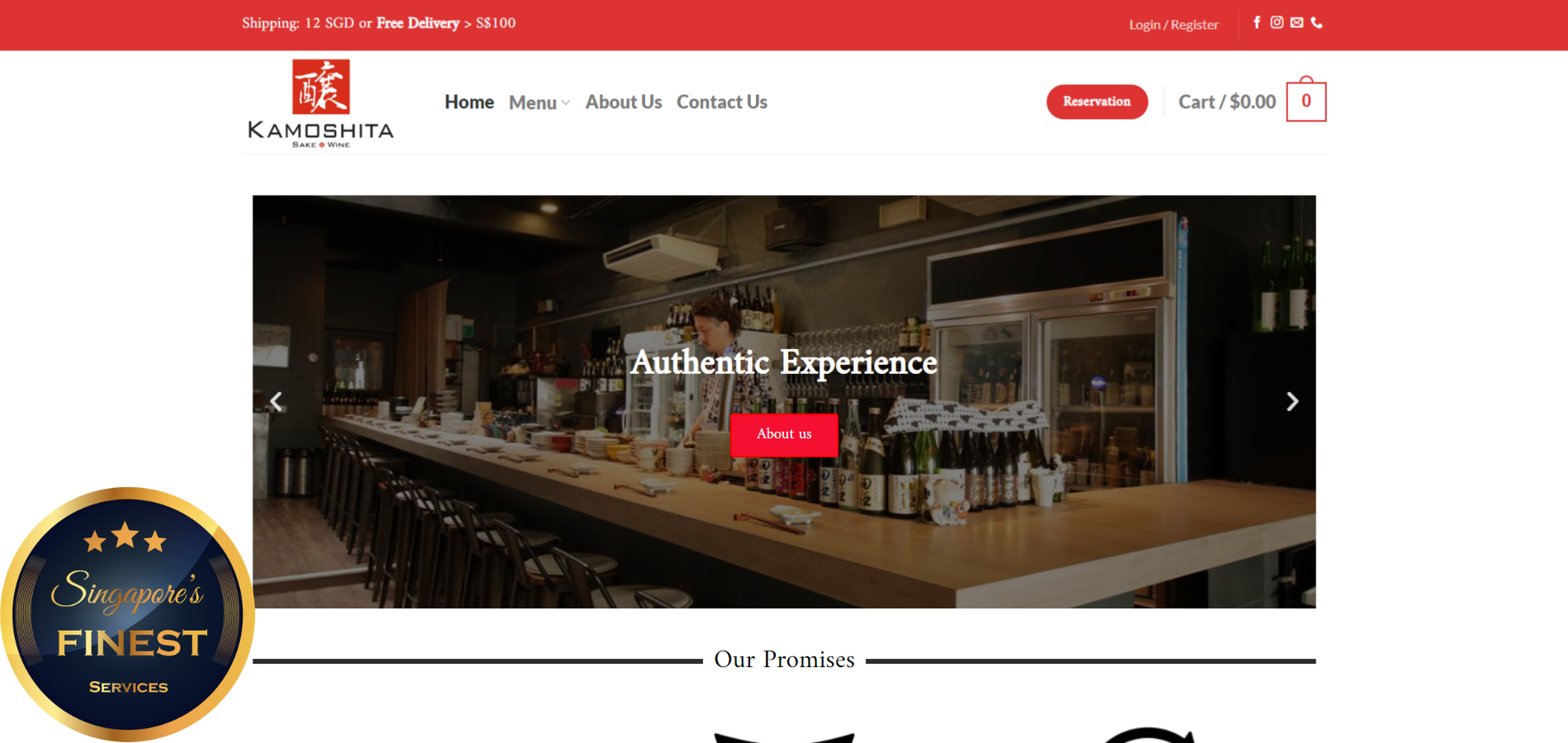Image resolution: width=1568 pixels, height=743 pixels.
Task: Click the red Reservation button
Action: (1097, 102)
